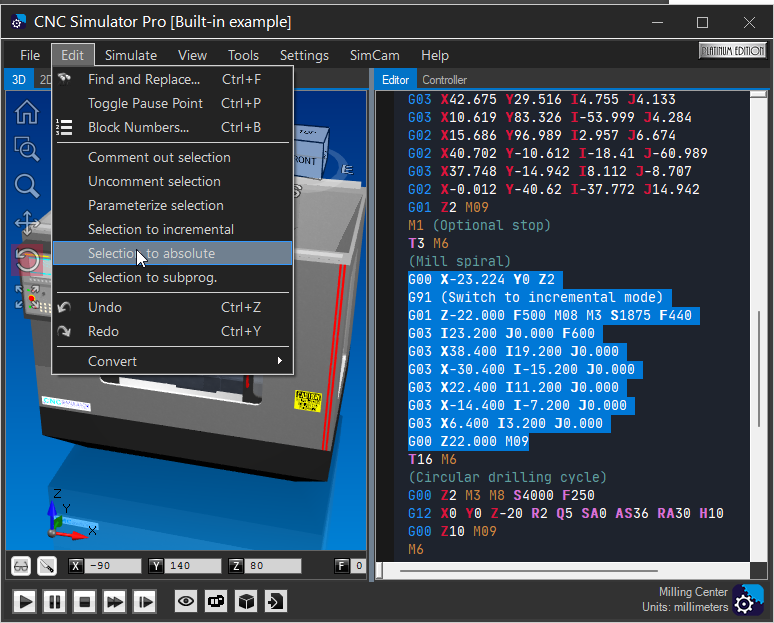
Task: Choose Find and Replace
Action: 172,79
